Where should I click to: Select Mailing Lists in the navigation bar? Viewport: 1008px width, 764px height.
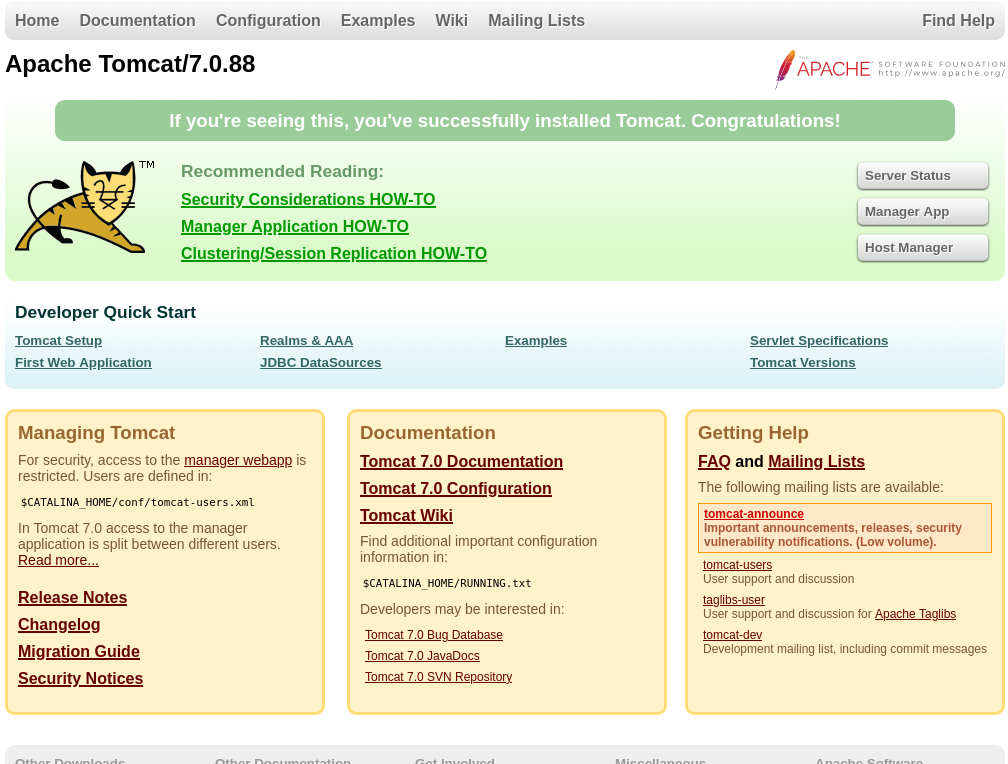point(536,20)
